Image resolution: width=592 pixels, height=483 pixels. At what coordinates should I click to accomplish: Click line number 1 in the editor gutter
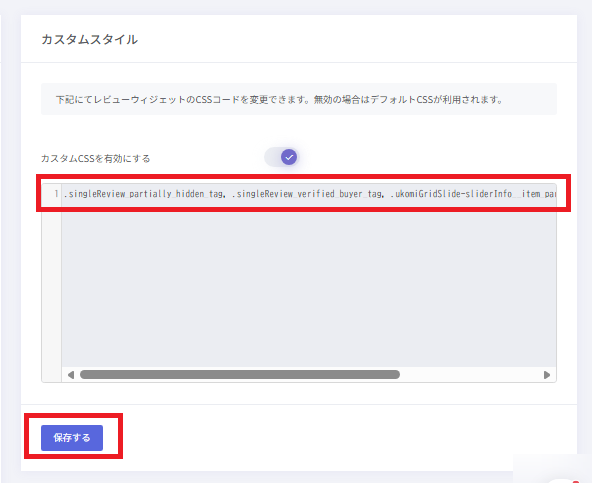(56, 194)
